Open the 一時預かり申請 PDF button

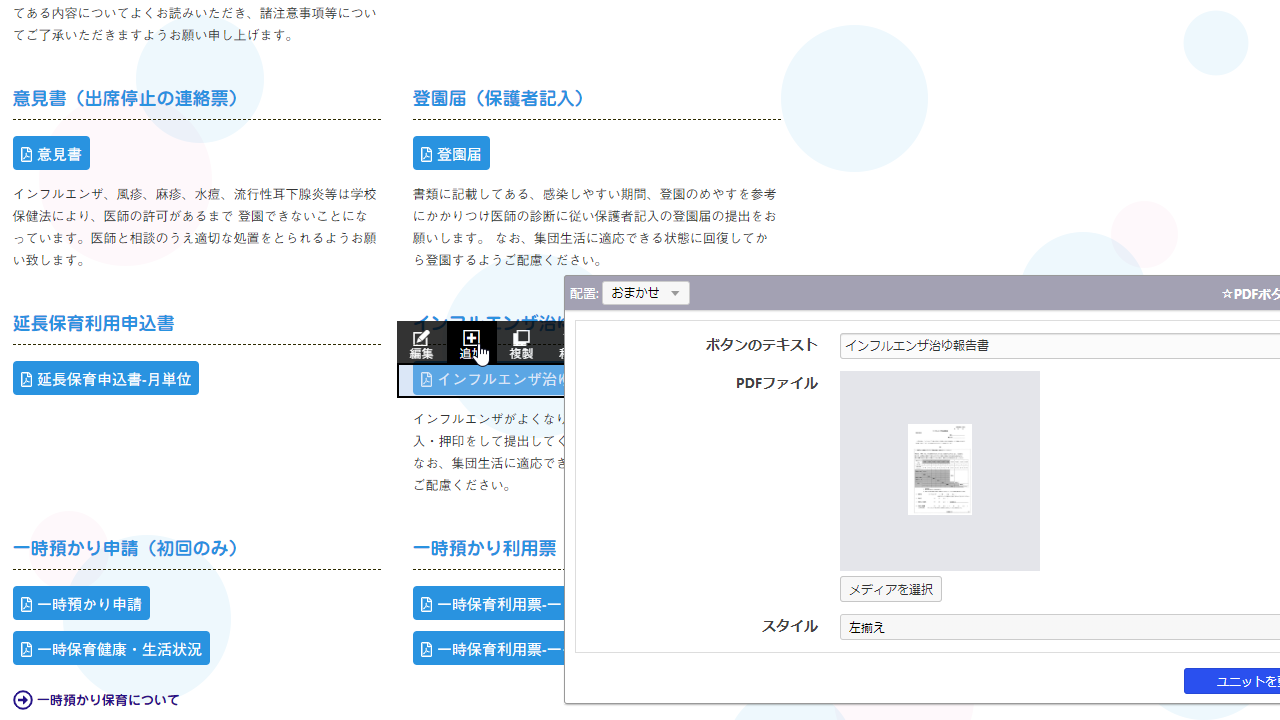(81, 604)
